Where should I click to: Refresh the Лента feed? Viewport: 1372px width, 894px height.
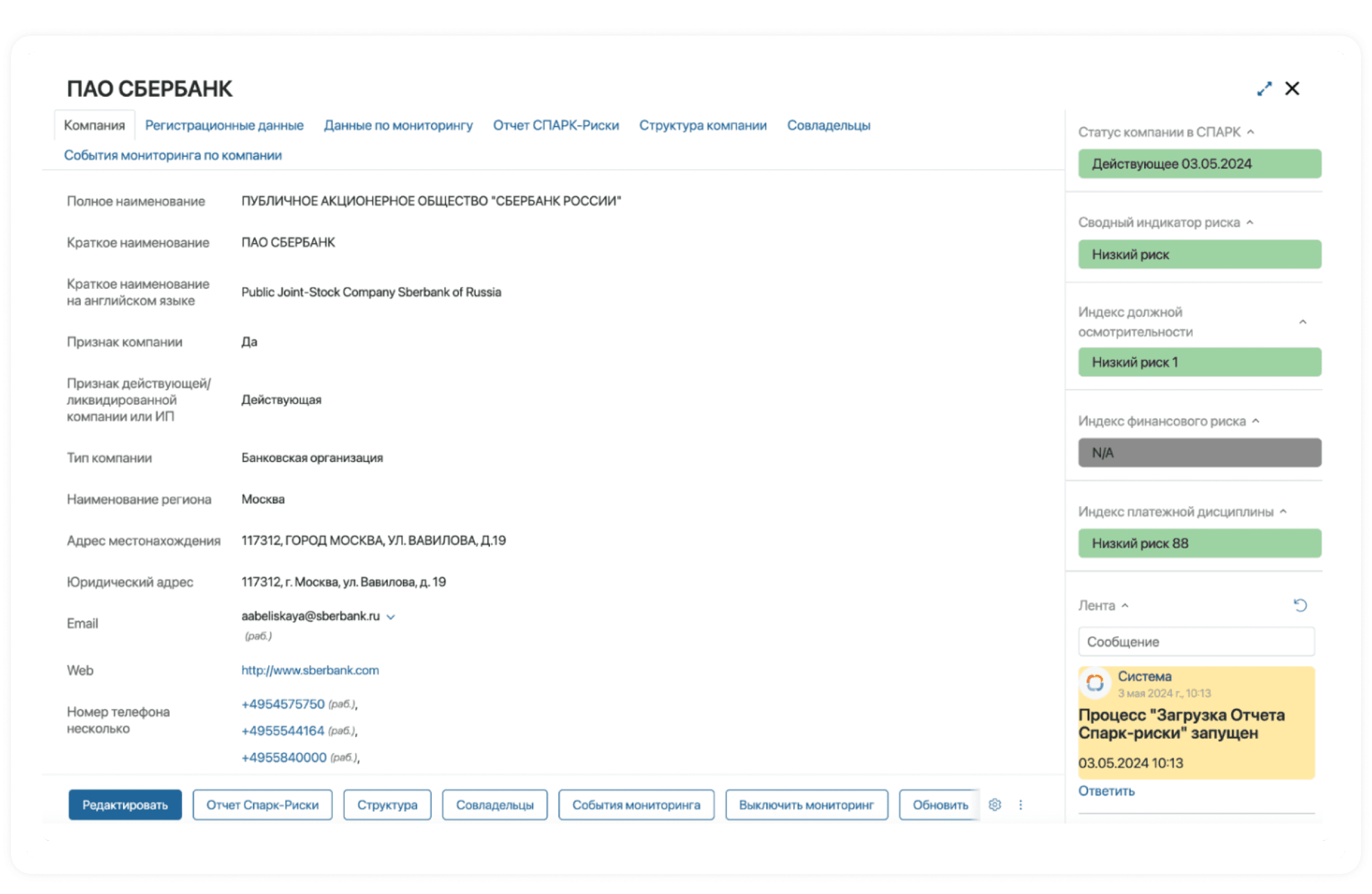coord(1300,606)
